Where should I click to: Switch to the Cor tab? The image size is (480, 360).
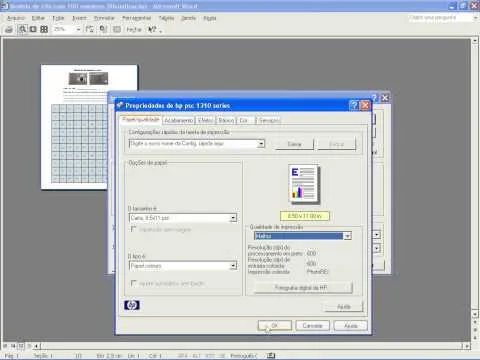pyautogui.click(x=244, y=120)
